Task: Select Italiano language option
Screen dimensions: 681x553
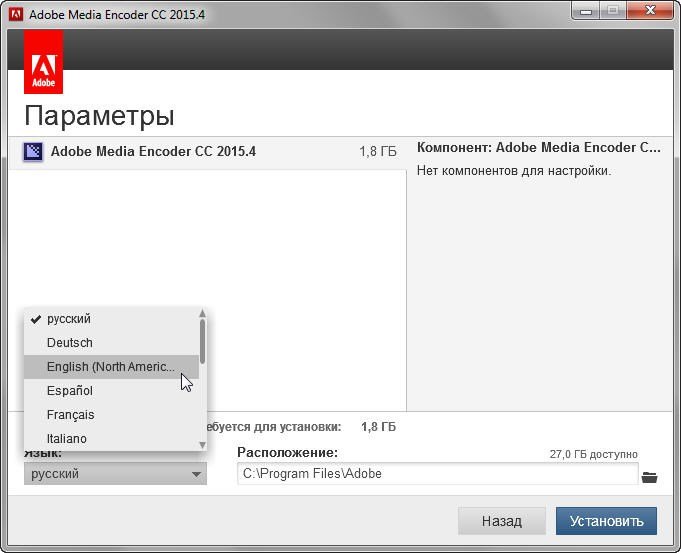Action: 111,439
